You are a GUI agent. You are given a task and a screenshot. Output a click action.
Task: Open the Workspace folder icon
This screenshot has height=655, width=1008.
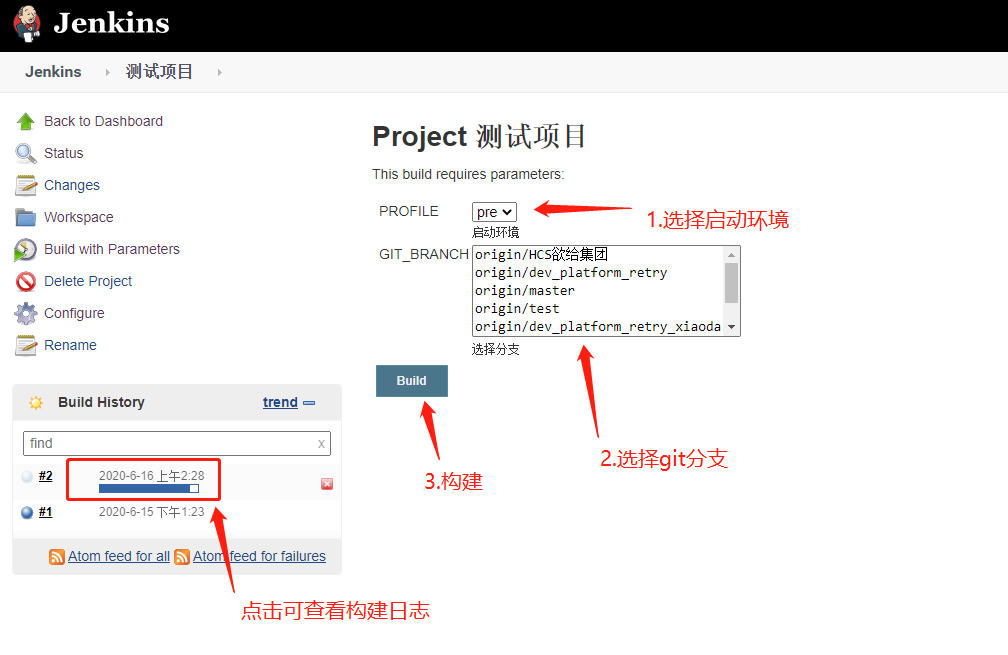pyautogui.click(x=27, y=216)
